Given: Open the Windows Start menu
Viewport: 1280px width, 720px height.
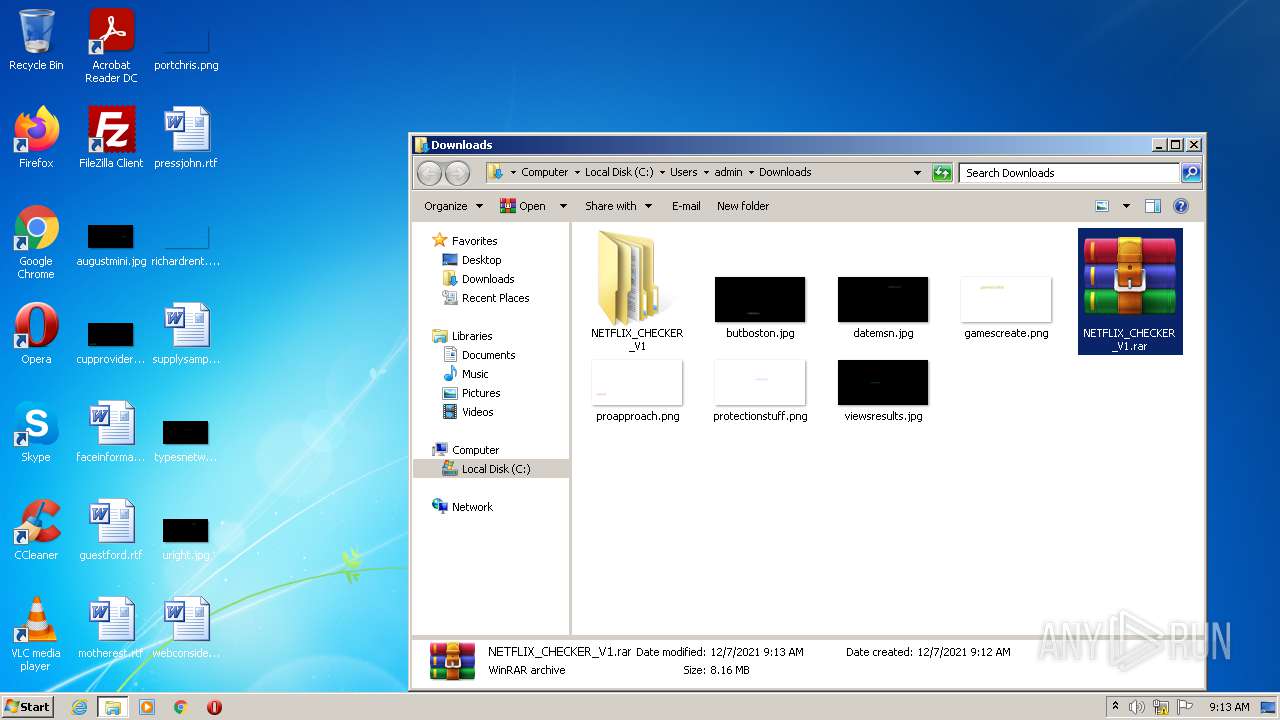Looking at the screenshot, I should (27, 707).
